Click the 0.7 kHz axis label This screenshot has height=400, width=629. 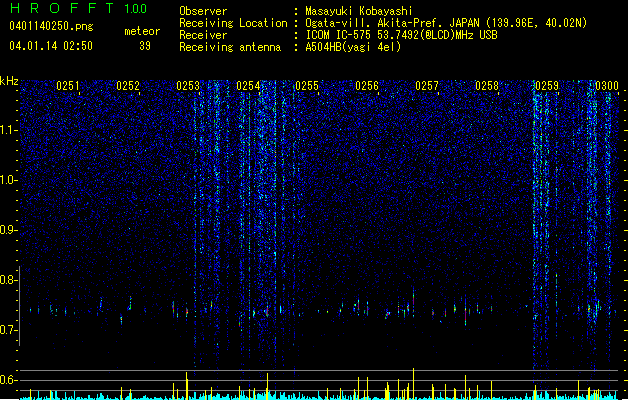9,330
